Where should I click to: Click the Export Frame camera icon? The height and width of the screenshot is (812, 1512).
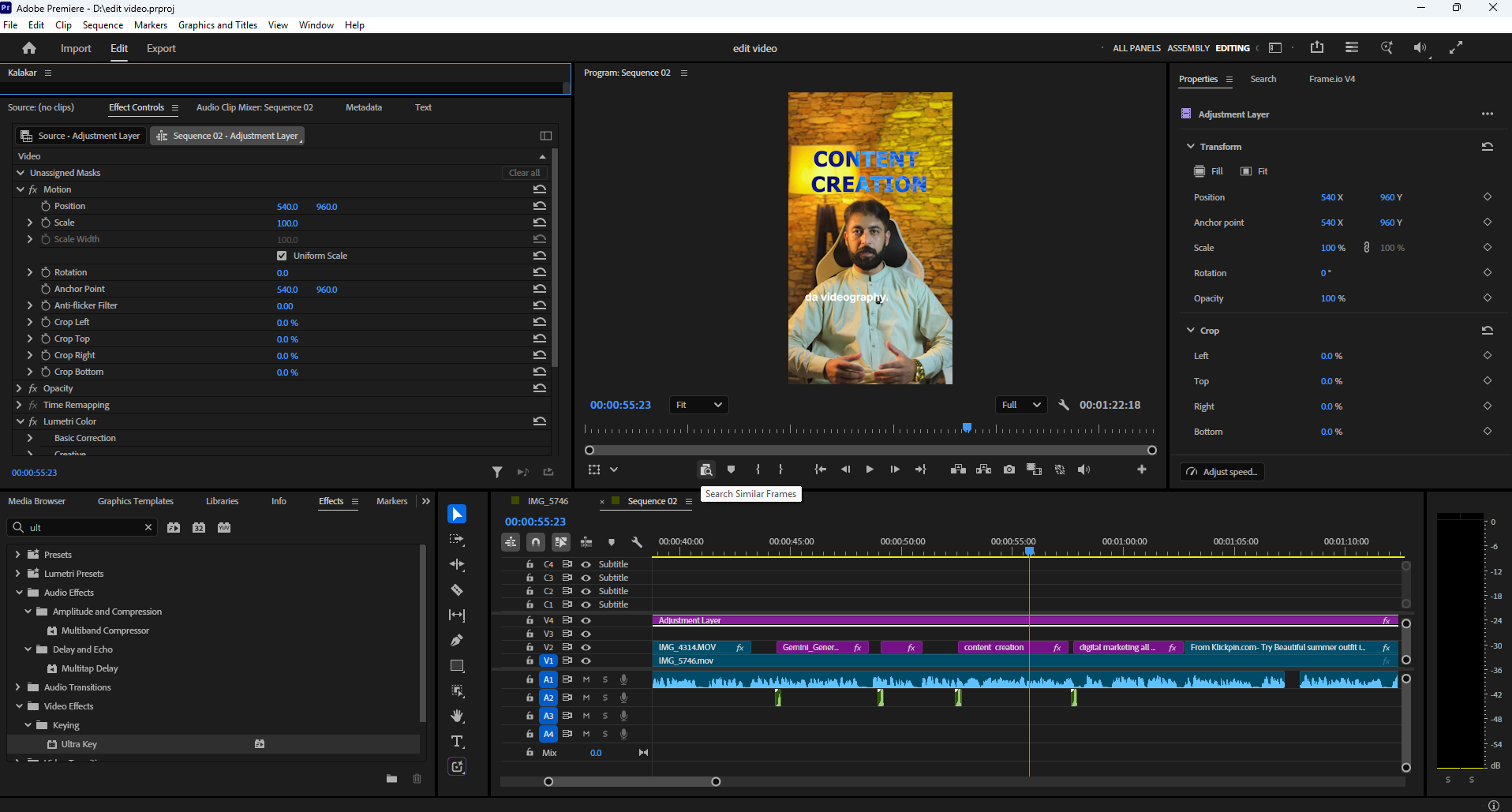pyautogui.click(x=1009, y=470)
